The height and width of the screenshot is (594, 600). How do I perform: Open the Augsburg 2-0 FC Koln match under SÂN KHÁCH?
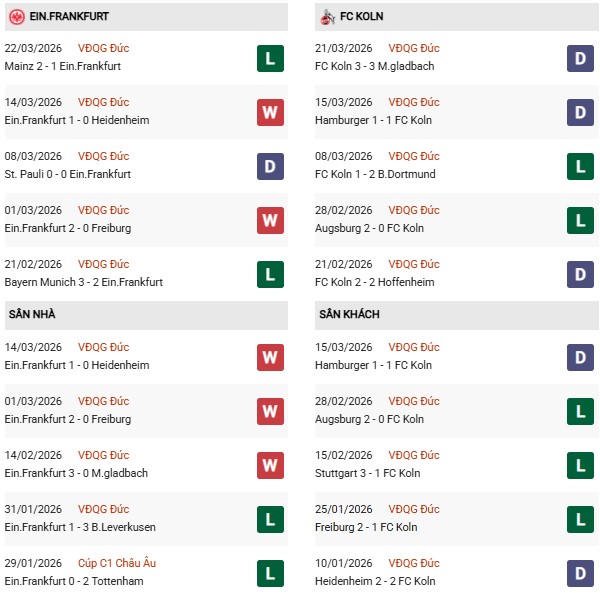click(369, 419)
